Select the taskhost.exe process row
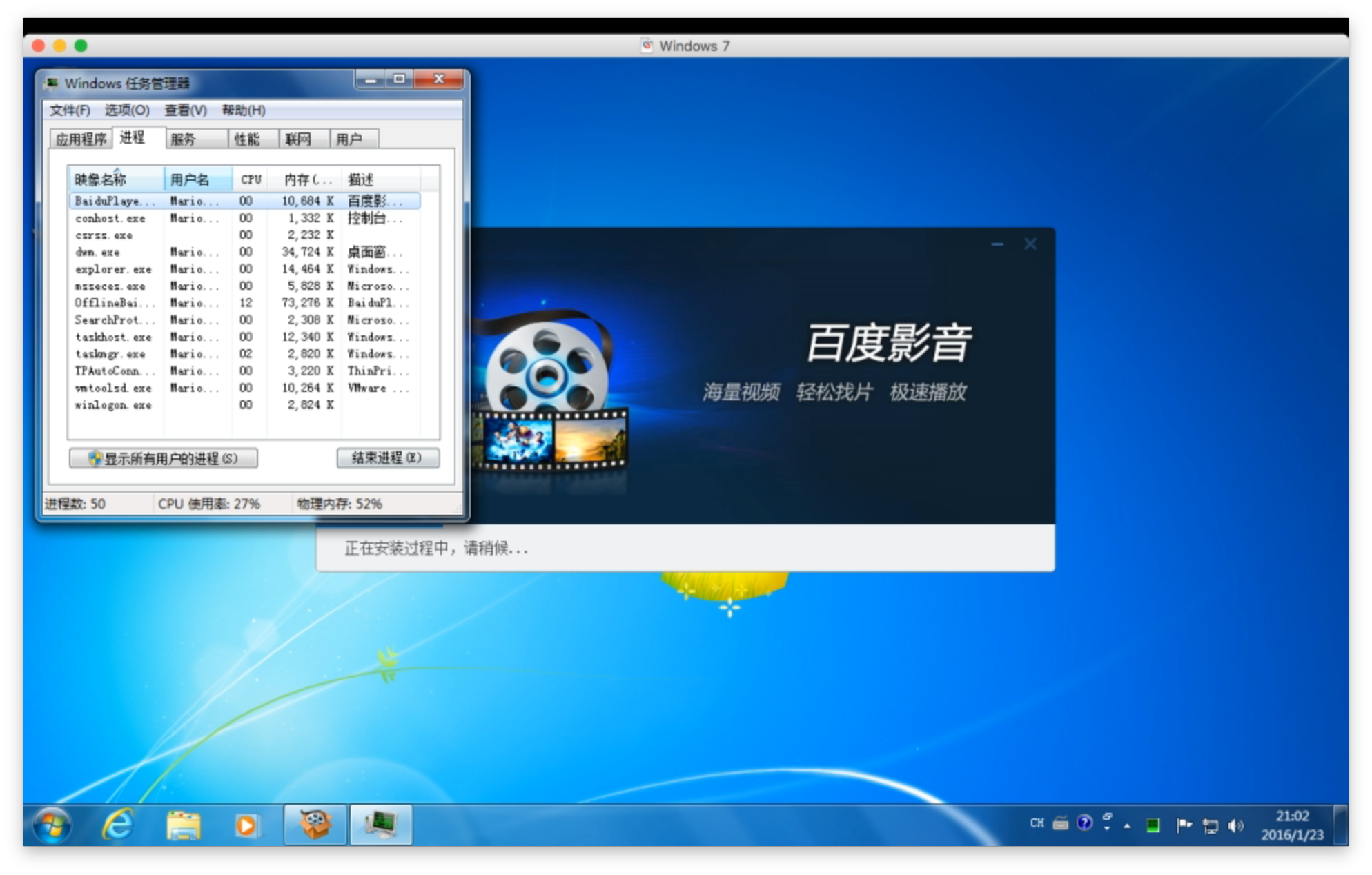The width and height of the screenshot is (1372, 875). [x=245, y=337]
